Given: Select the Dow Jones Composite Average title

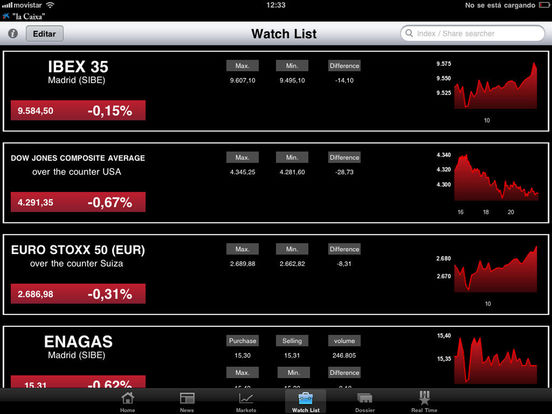Looking at the screenshot, I should 78,158.
